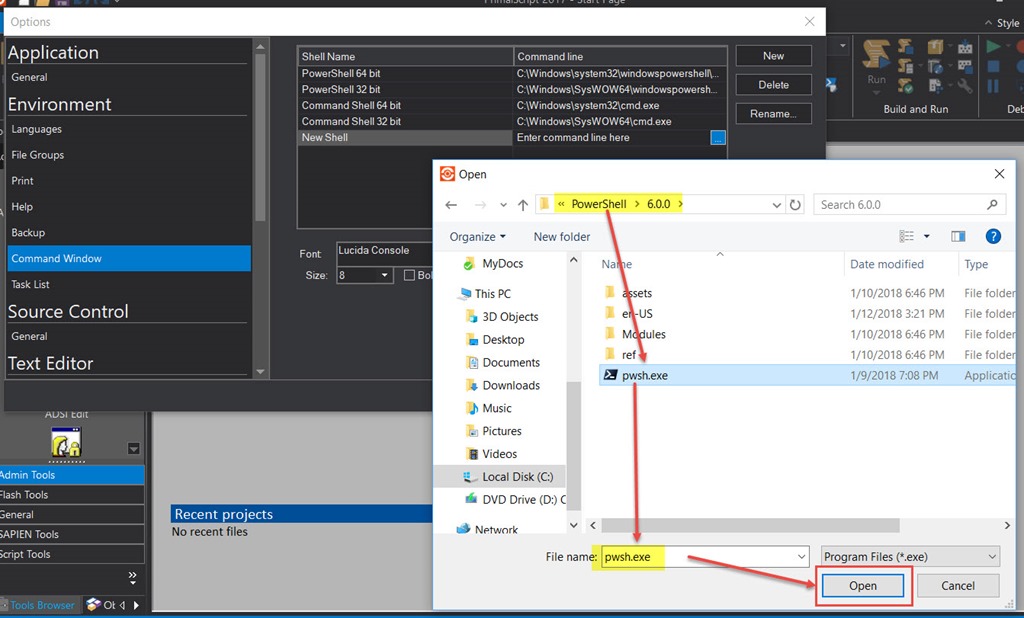Click the package box icon in Build and Run

(935, 46)
